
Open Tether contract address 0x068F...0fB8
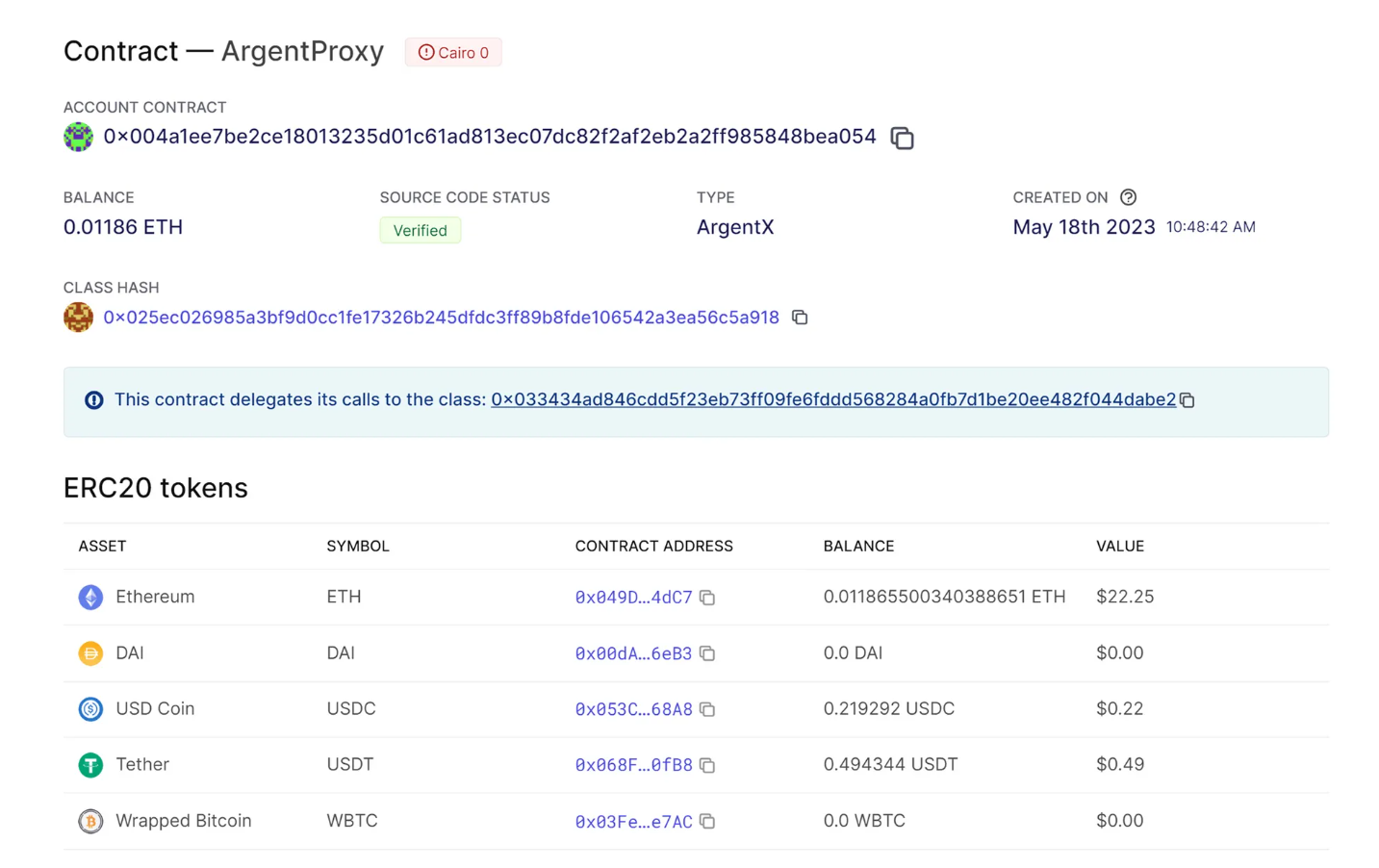click(x=633, y=765)
